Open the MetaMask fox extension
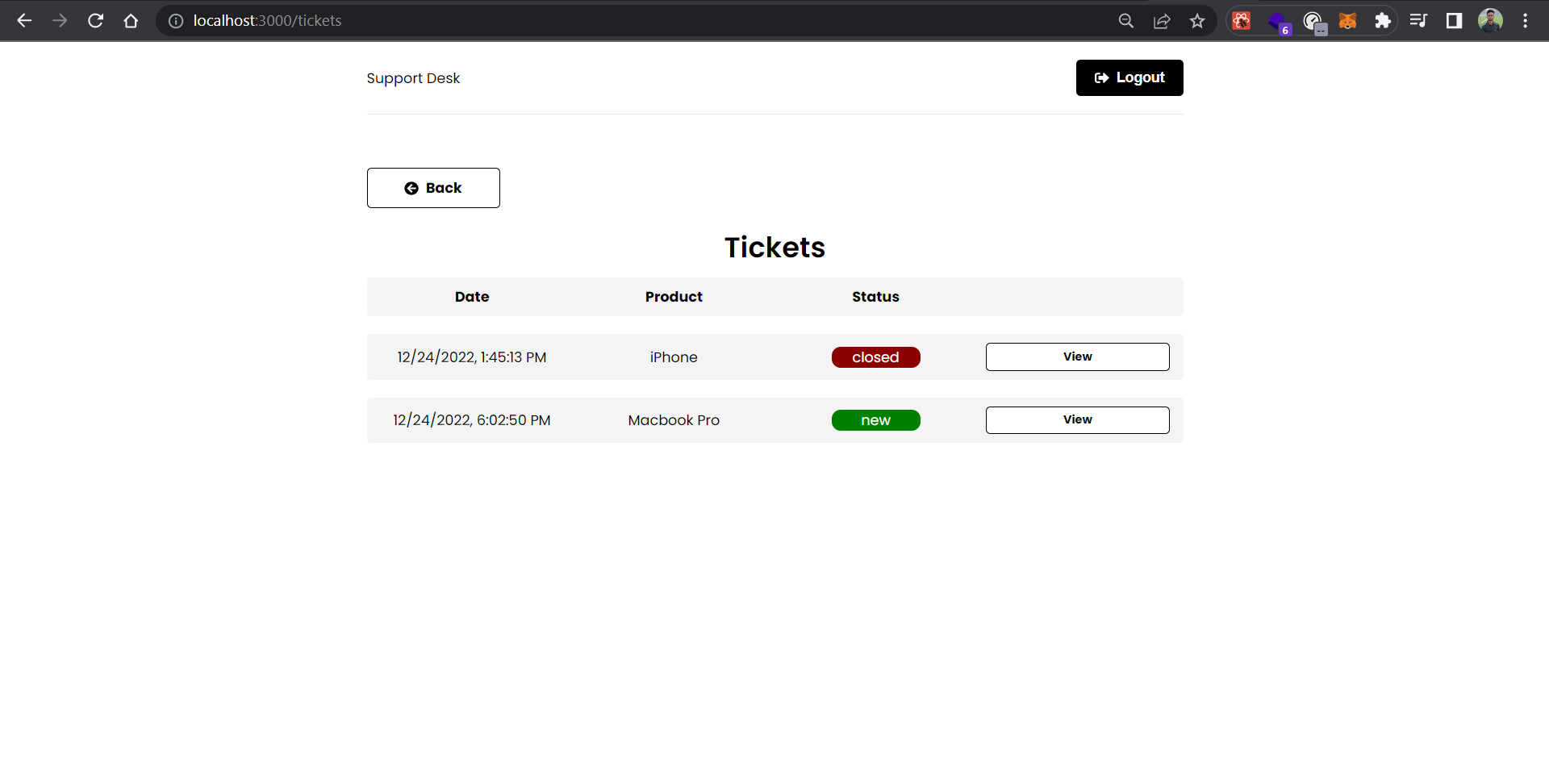The width and height of the screenshot is (1549, 784). (1348, 21)
